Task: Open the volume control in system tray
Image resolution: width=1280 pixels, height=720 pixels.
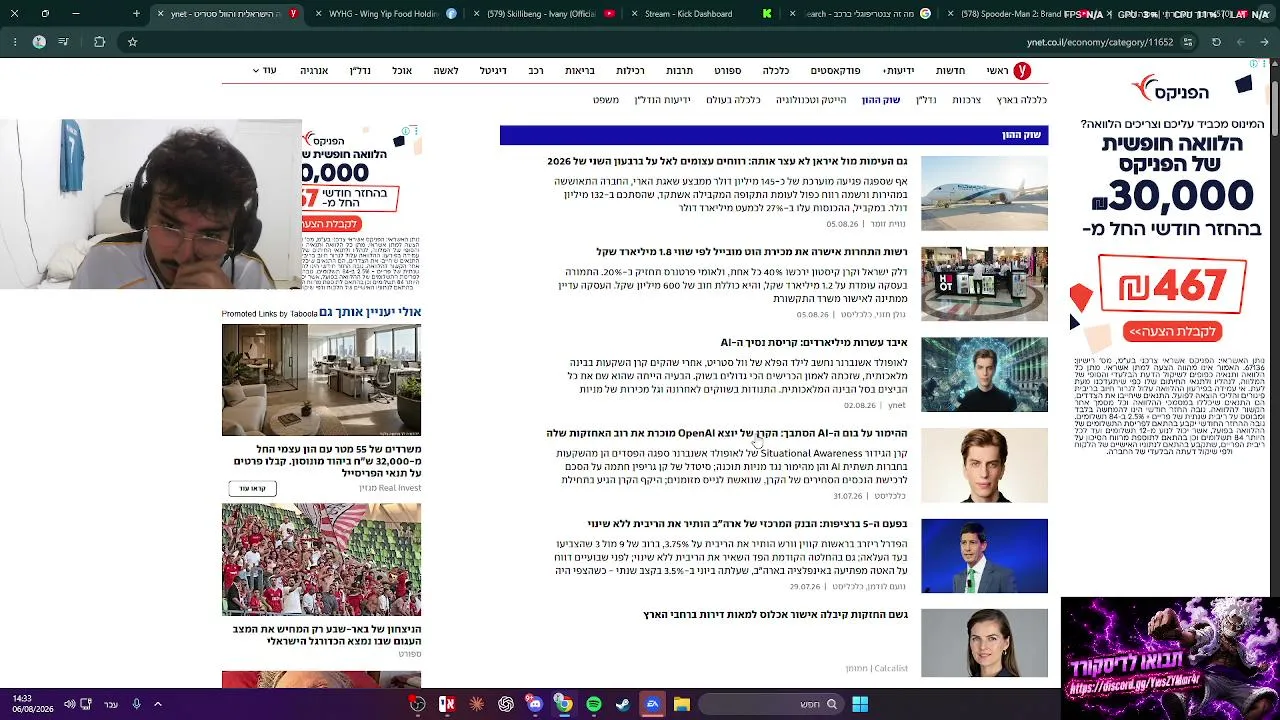Action: point(70,704)
